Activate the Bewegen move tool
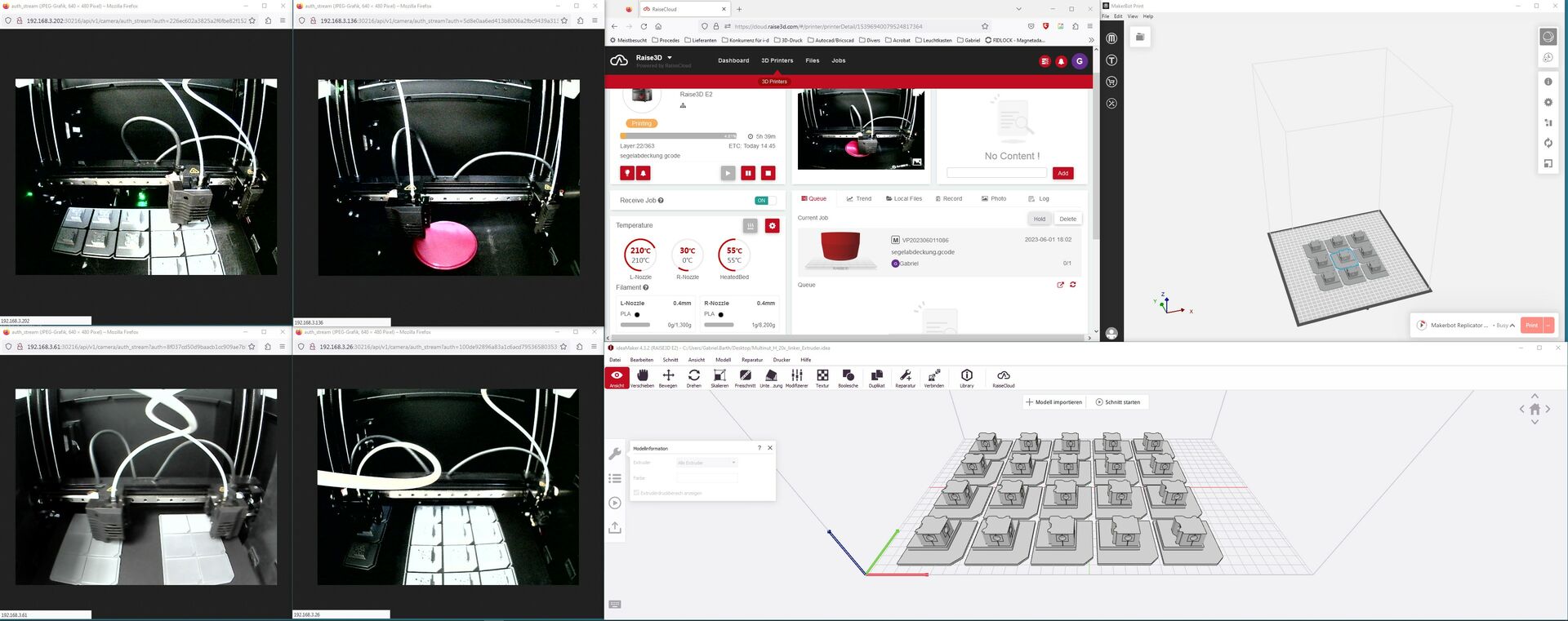Viewport: 1568px width, 621px height. pyautogui.click(x=668, y=378)
